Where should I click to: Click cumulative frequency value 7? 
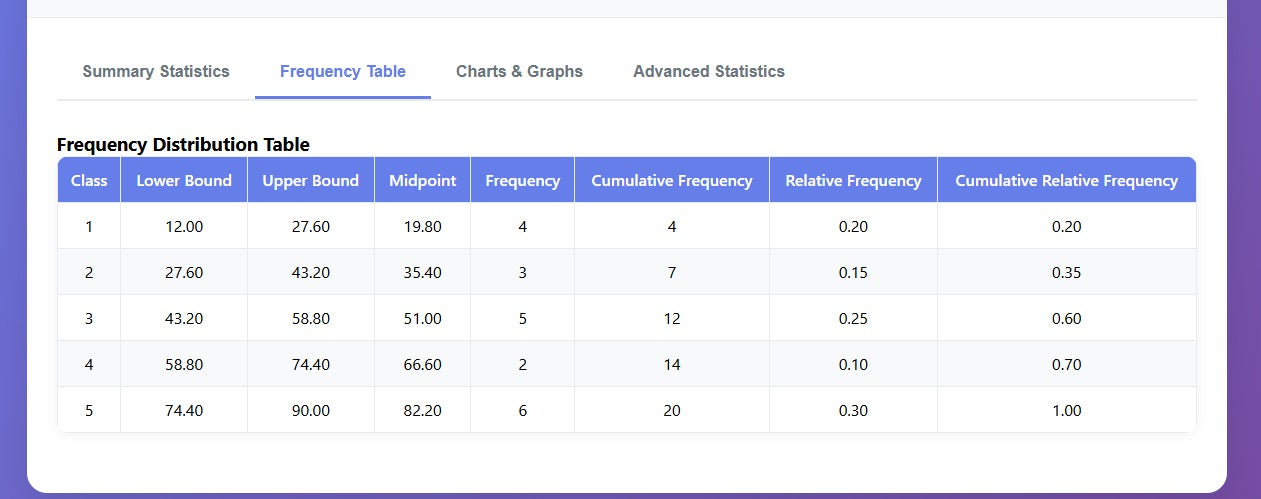pos(672,273)
